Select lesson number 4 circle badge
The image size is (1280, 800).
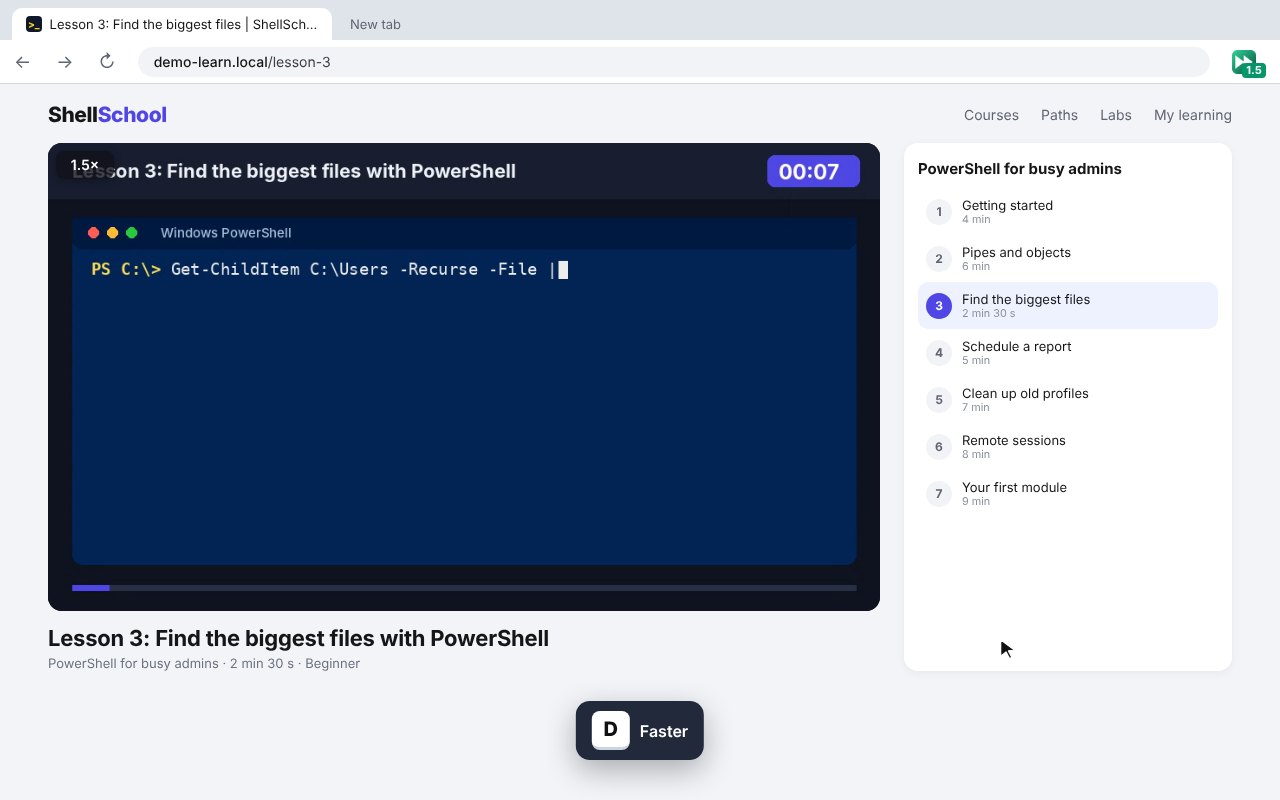coord(939,353)
